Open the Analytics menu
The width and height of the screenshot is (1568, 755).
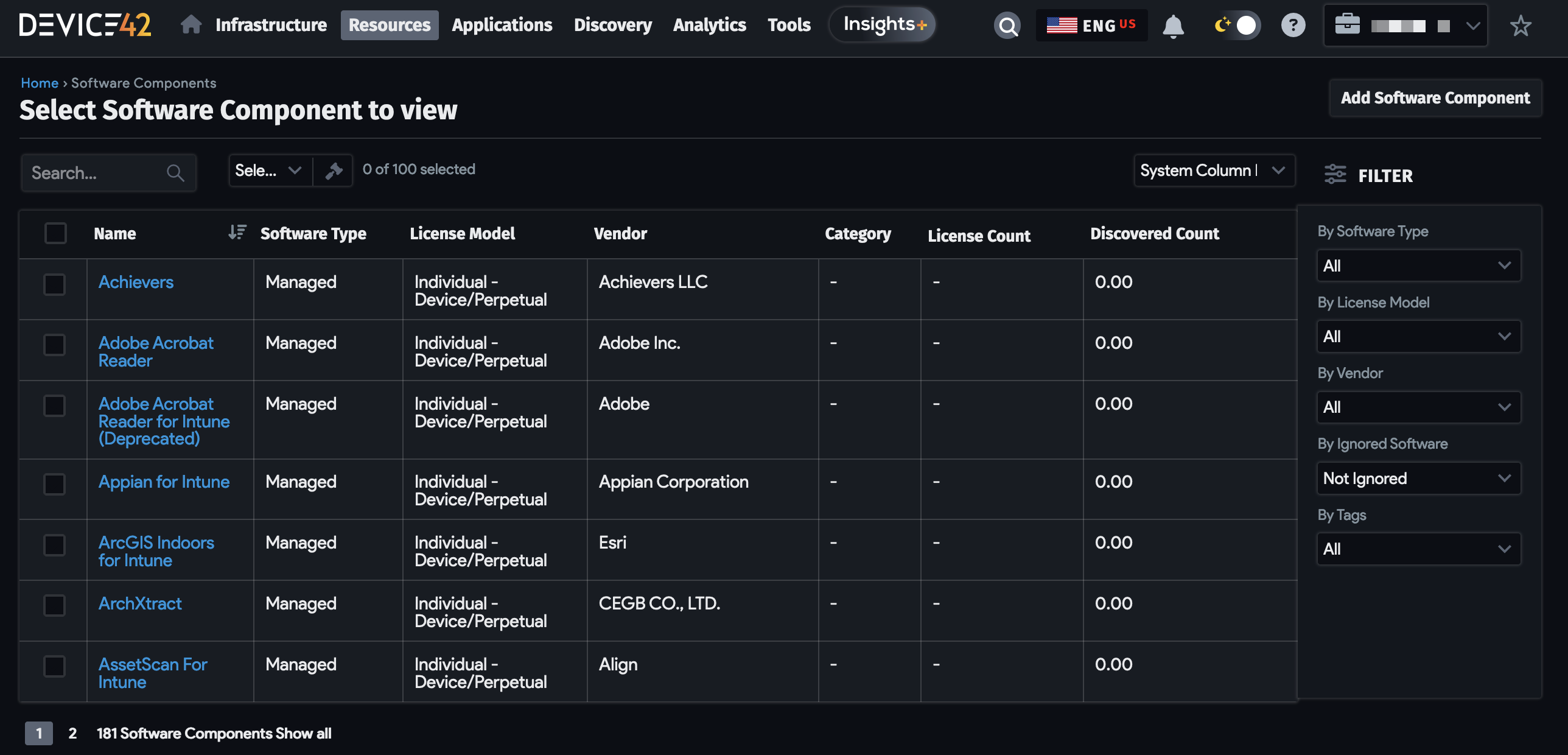709,25
